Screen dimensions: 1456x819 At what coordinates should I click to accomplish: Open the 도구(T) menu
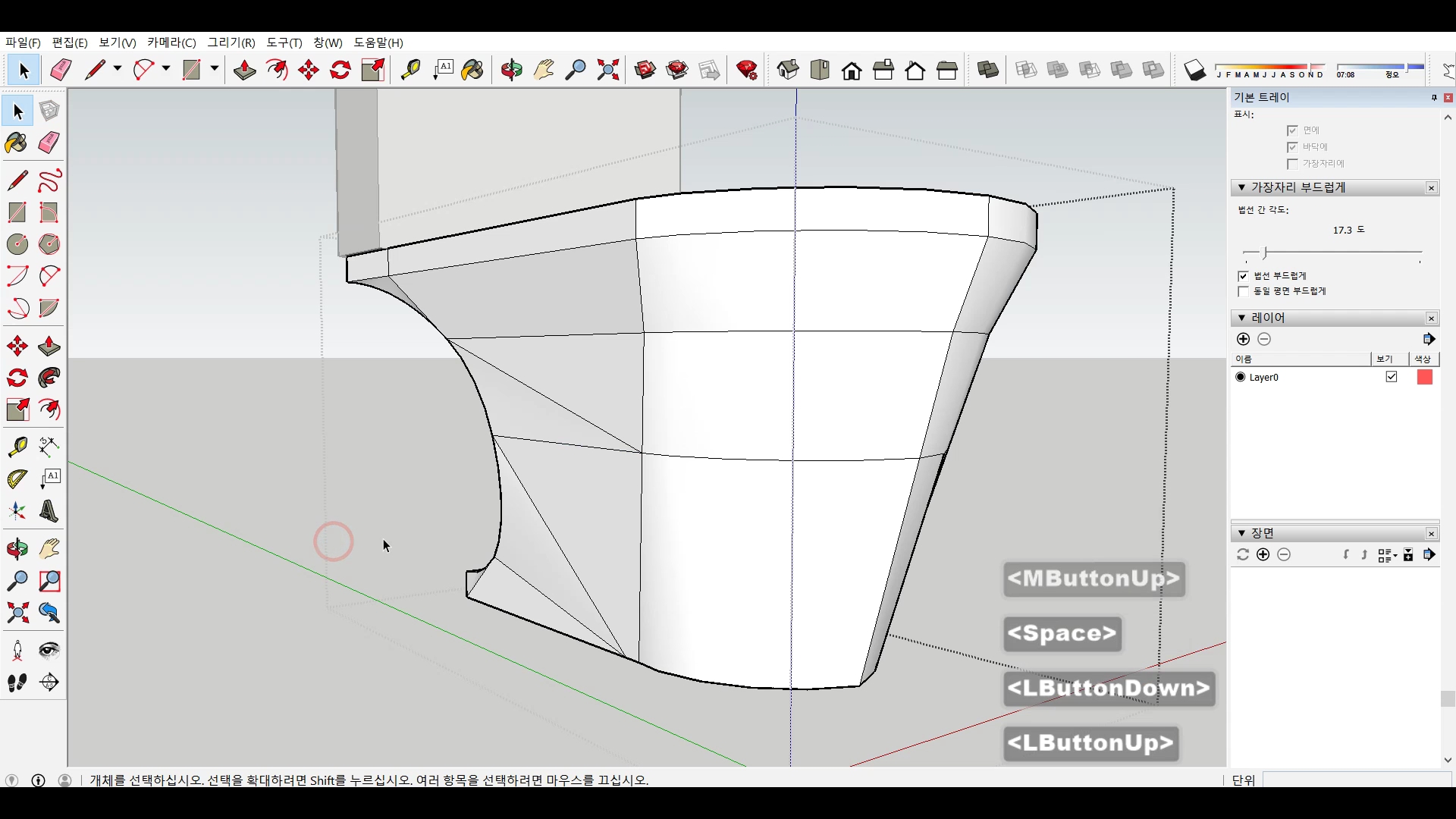[x=284, y=42]
